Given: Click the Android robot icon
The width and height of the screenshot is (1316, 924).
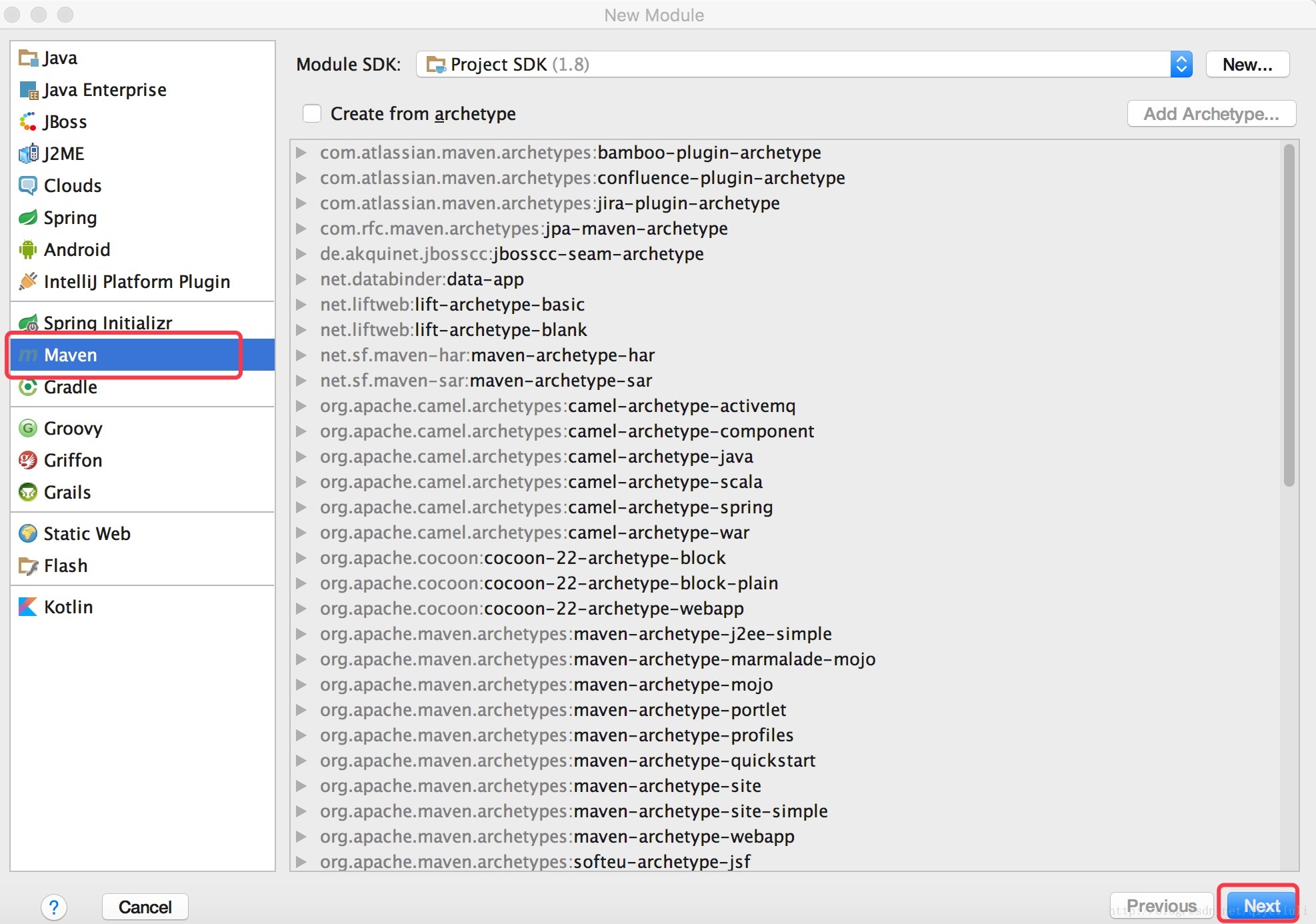Looking at the screenshot, I should 28,250.
